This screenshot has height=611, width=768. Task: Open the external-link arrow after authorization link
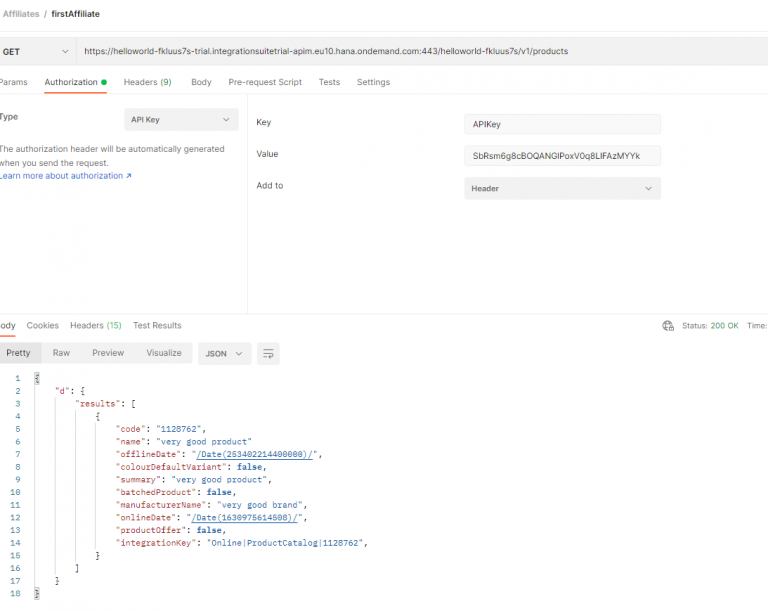click(129, 176)
